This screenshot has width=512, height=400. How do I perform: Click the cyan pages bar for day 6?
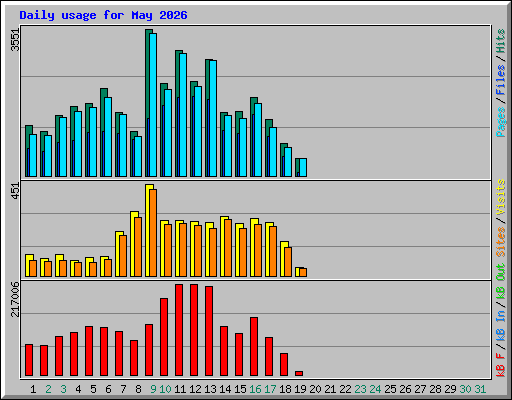108,137
